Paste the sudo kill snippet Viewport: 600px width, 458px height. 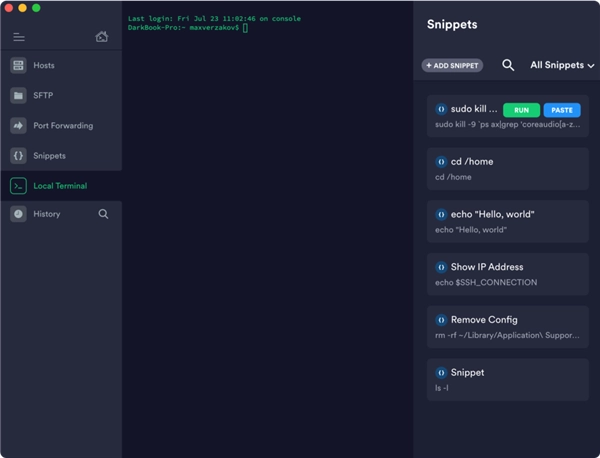(x=562, y=109)
